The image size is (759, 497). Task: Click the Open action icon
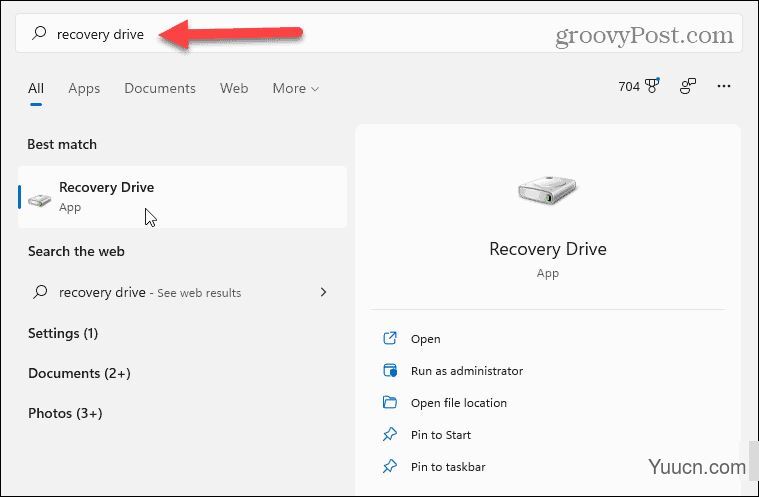click(x=390, y=338)
